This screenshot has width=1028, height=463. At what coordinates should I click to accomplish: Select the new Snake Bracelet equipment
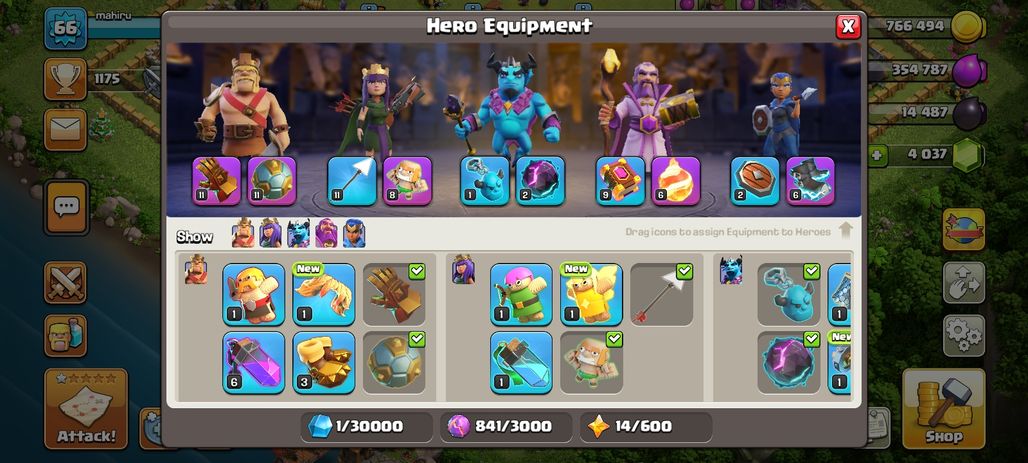pyautogui.click(x=324, y=294)
